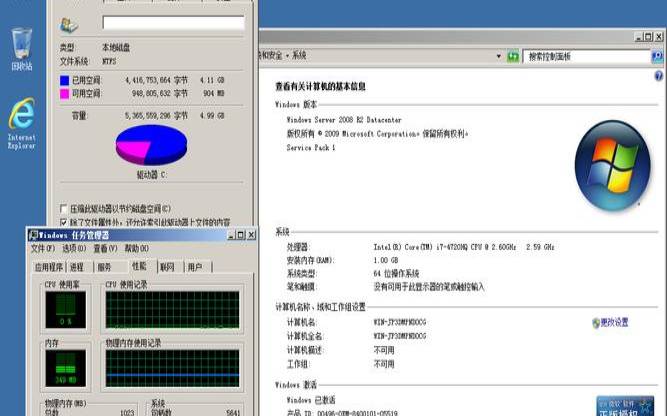Screen dimensions: 667x416
Task: Click the Intel Core i7-4720HQ processor text
Action: click(464, 247)
